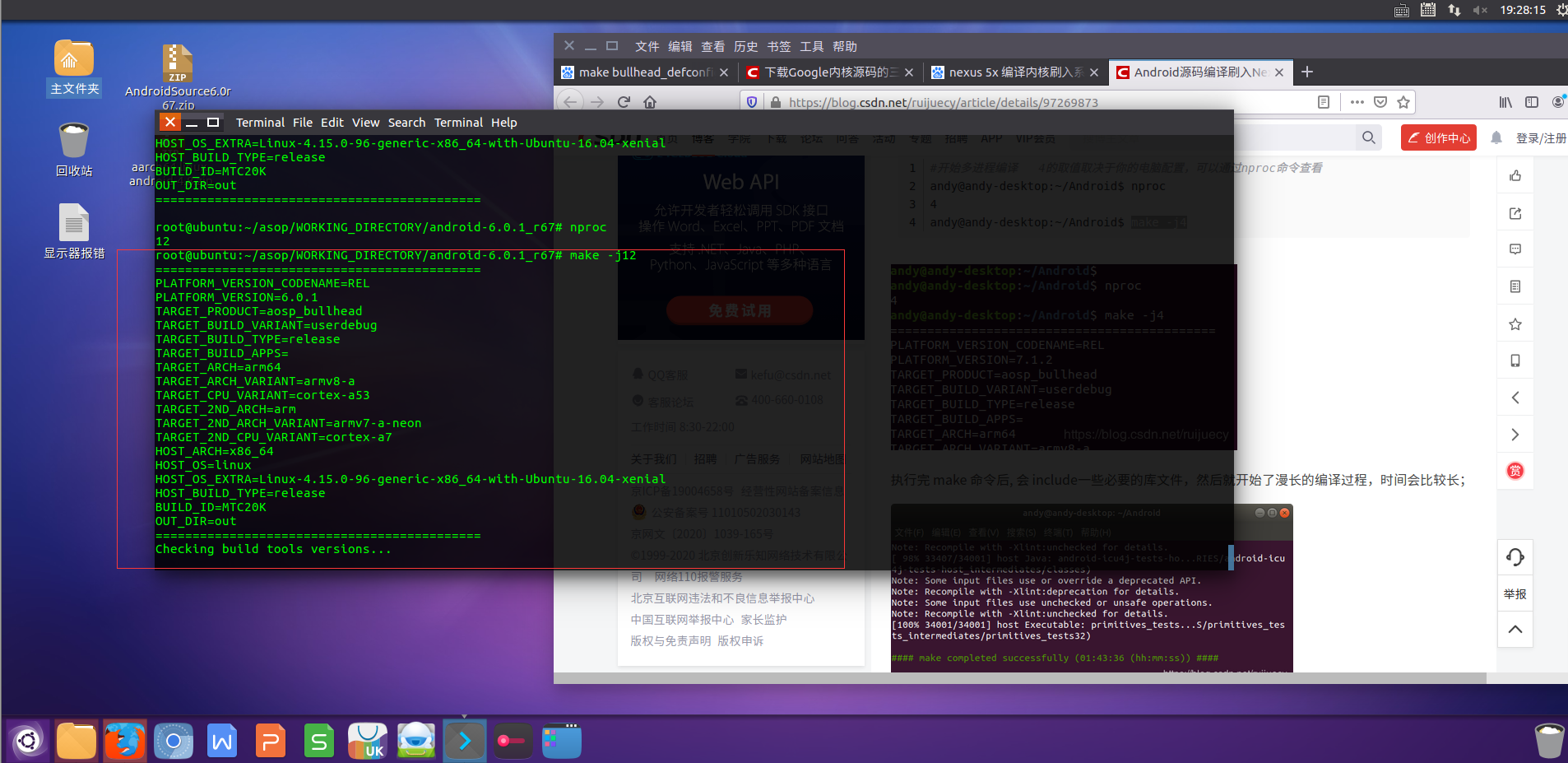Click 举报 report button

[x=1515, y=594]
